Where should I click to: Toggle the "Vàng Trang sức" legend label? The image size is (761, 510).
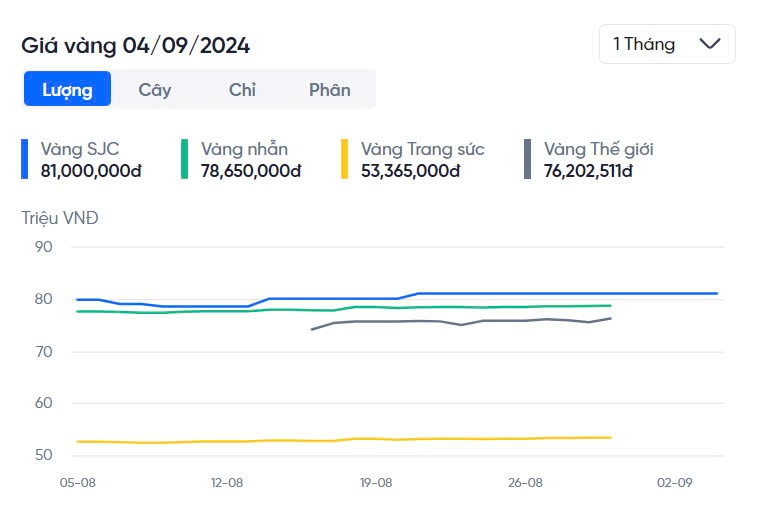pos(422,149)
